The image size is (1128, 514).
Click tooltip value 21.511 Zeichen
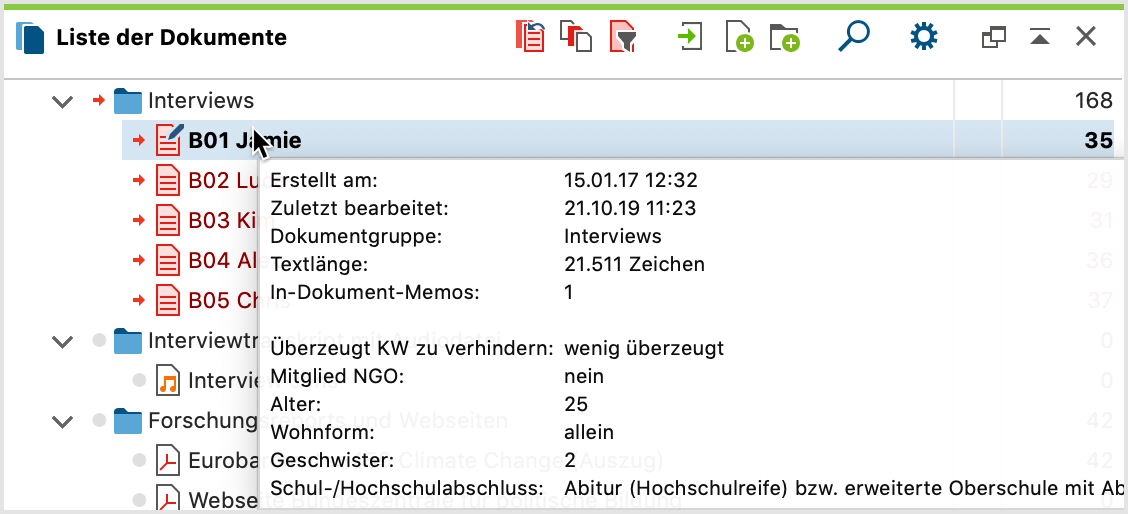pyautogui.click(x=634, y=264)
